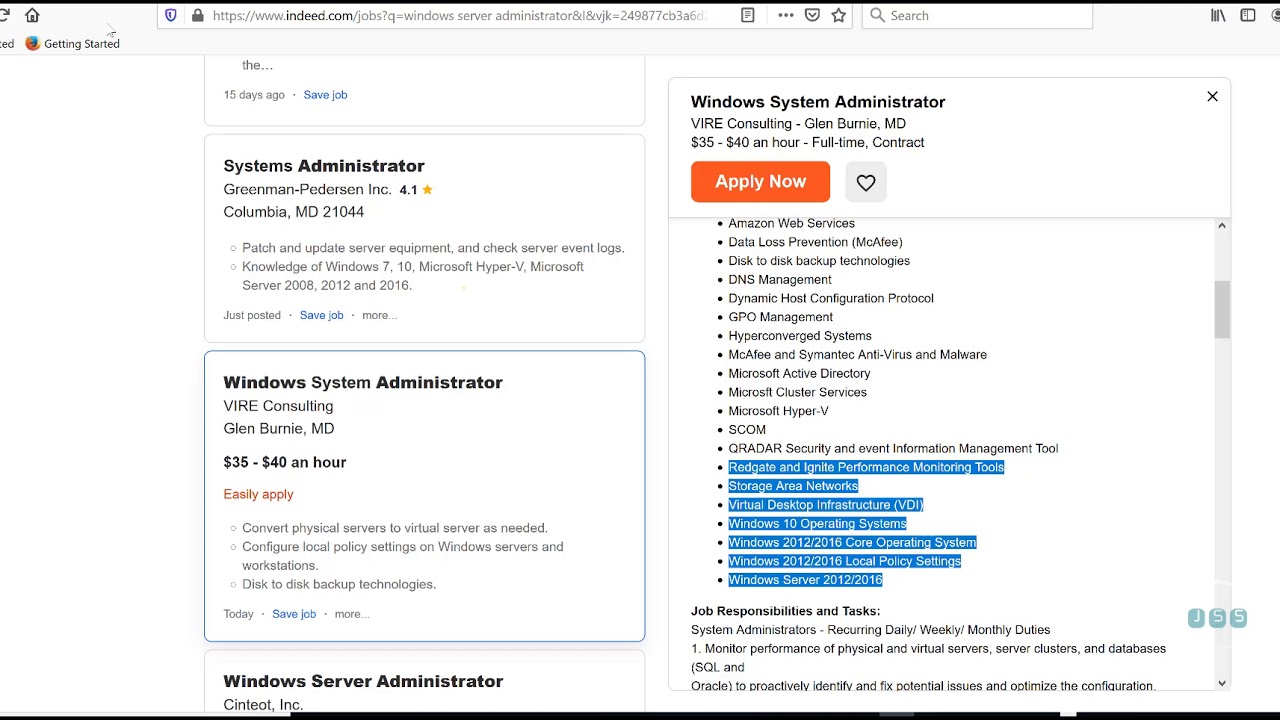Click highlighted 'Windows 10 Operating Systems' item
Image resolution: width=1280 pixels, height=720 pixels.
click(x=817, y=524)
